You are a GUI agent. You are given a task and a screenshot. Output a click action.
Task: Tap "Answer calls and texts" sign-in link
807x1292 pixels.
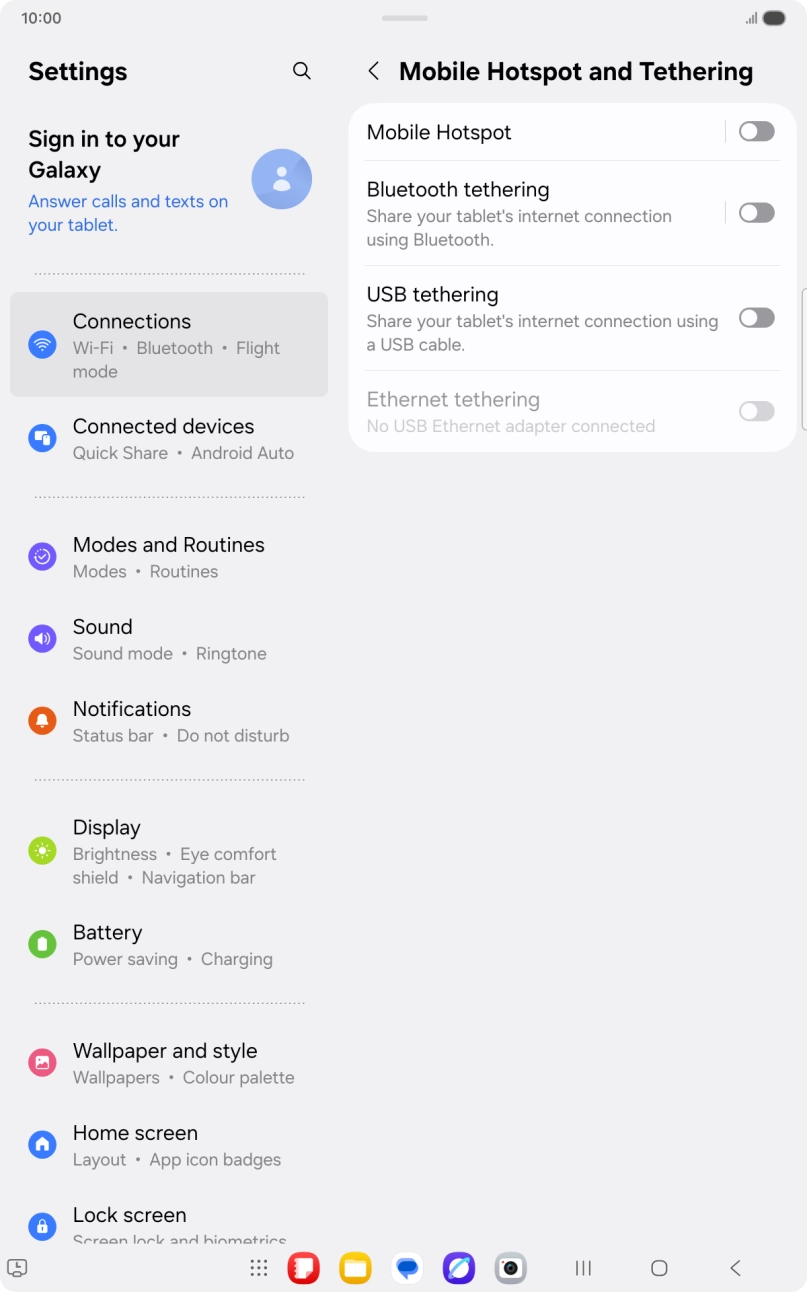(x=128, y=213)
